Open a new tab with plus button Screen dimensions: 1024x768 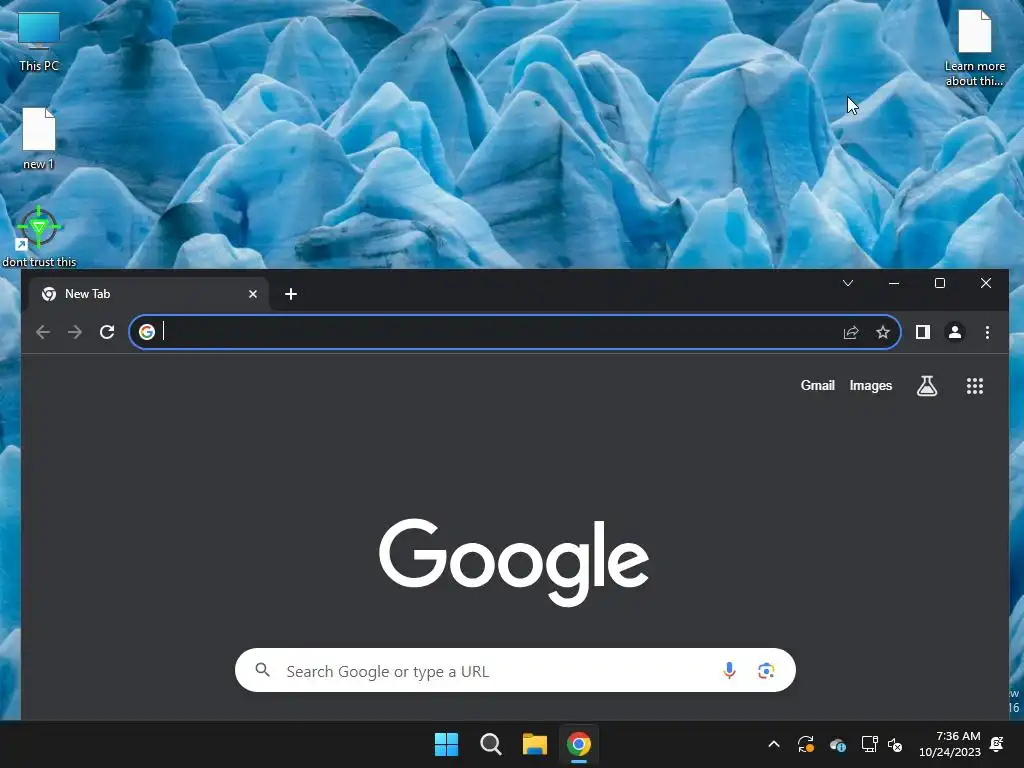(291, 295)
